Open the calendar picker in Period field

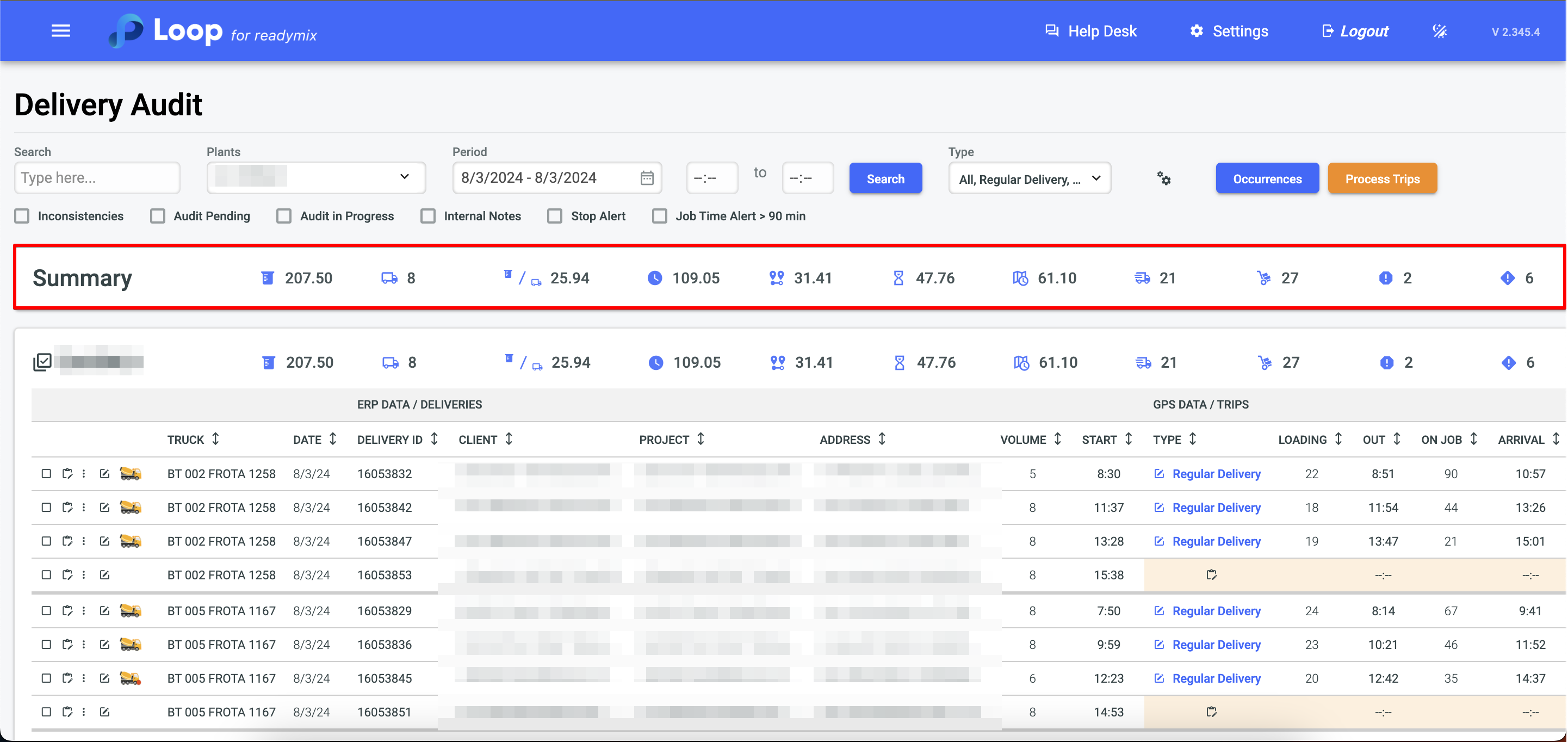(x=647, y=178)
